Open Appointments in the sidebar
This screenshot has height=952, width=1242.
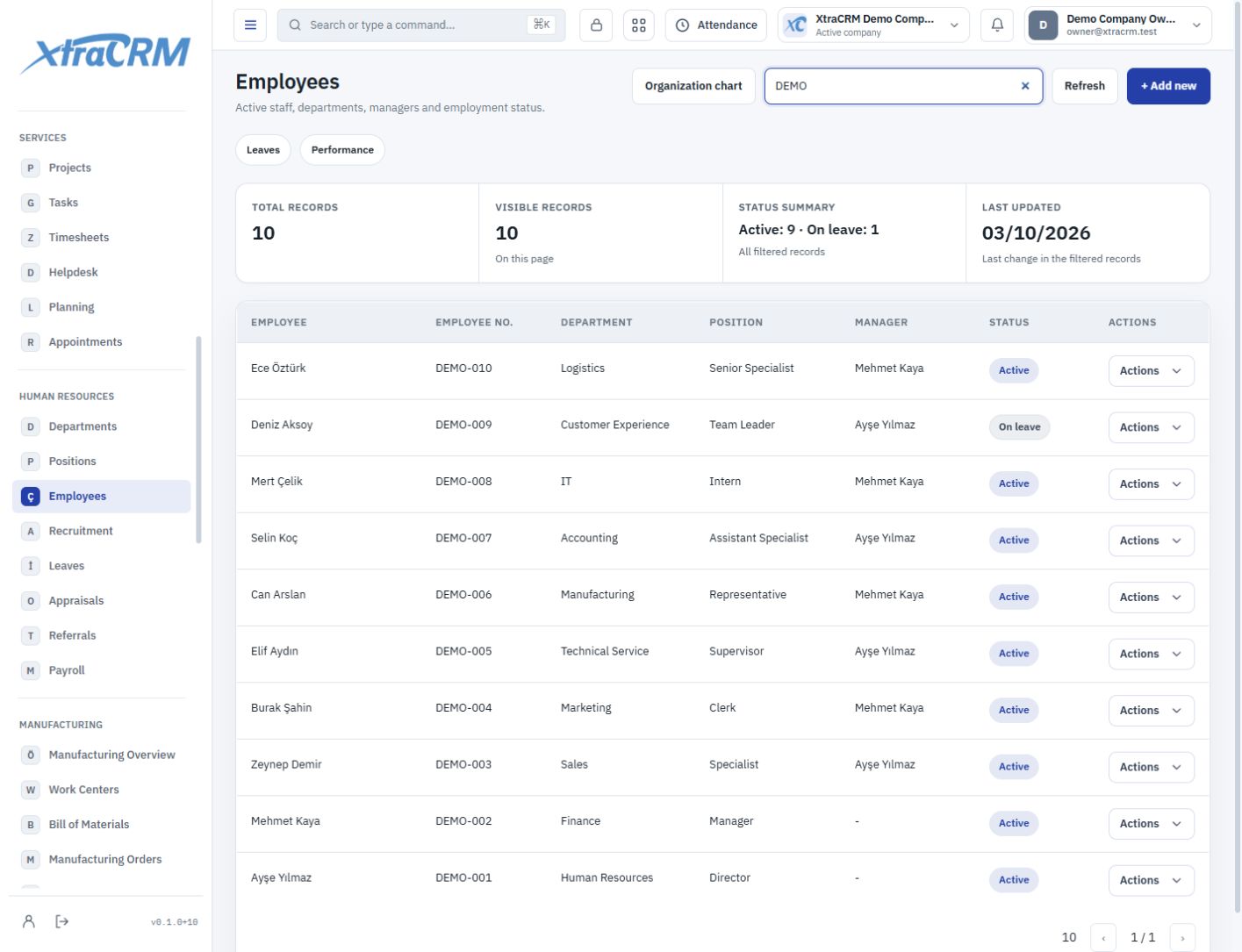(x=102, y=342)
